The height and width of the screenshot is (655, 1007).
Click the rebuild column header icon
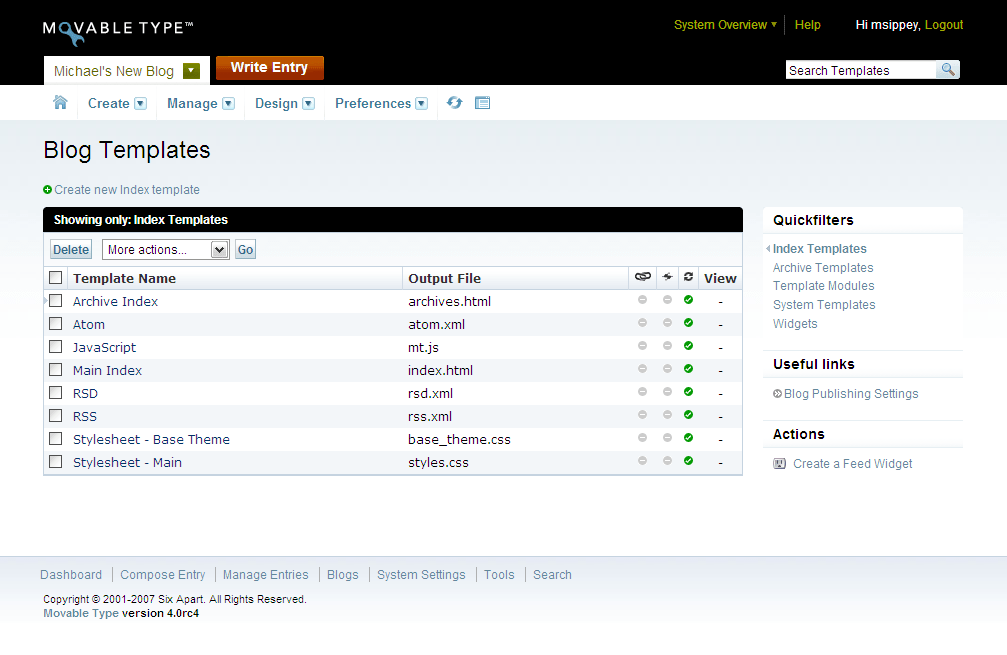click(688, 277)
